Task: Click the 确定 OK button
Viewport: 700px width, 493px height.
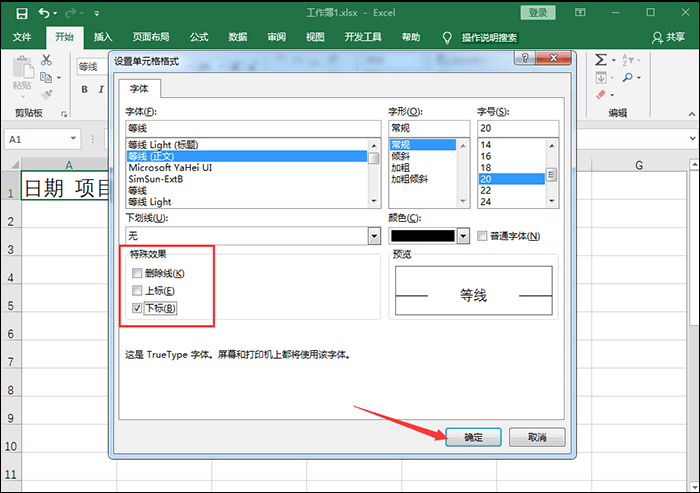Action: click(474, 437)
